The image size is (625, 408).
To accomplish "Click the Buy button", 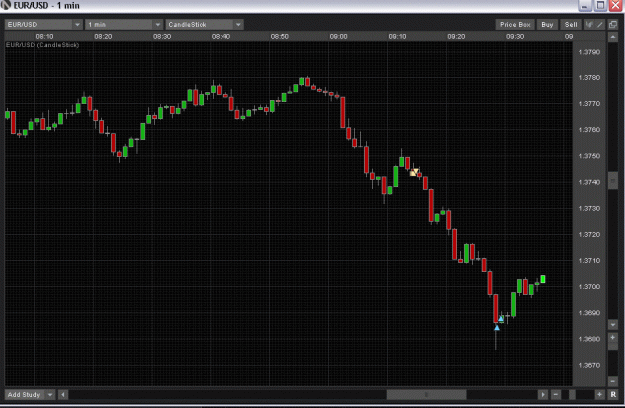I will 547,25.
